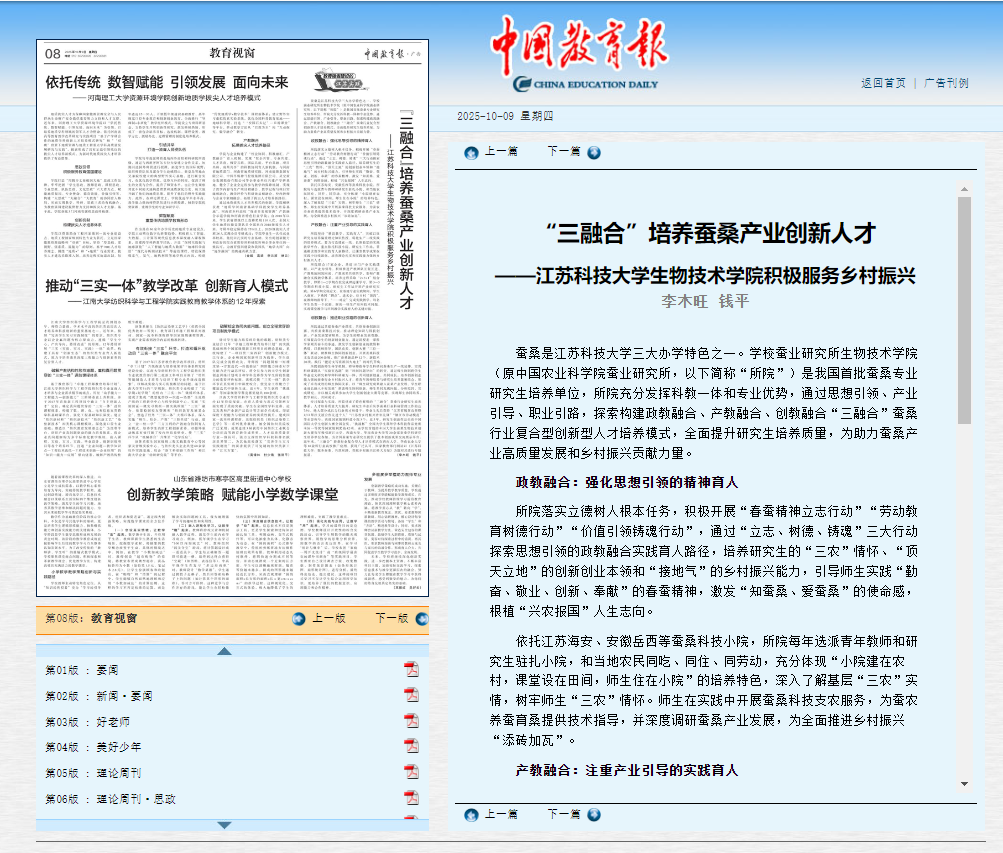Select 第06版 理论周刊·思政 in page list
Screen dimensions: 1003x853
[110, 799]
